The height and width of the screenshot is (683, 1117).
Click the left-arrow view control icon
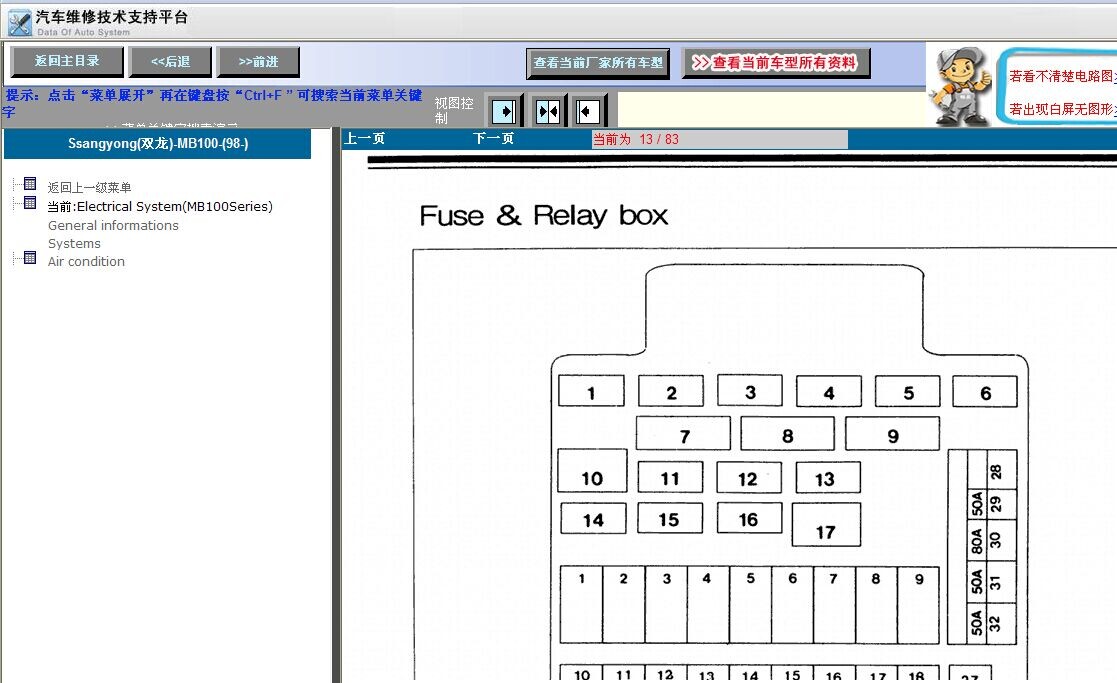pos(588,111)
